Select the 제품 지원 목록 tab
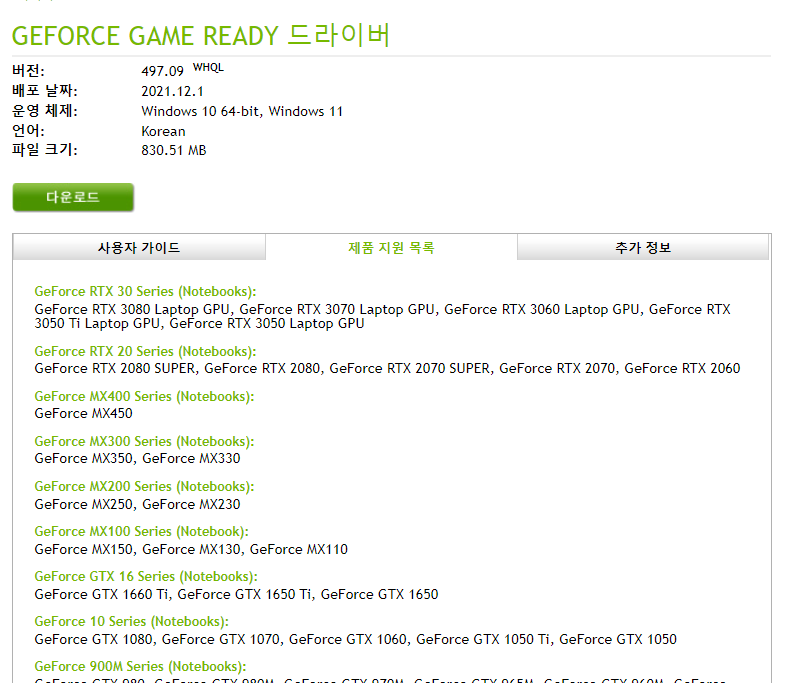The image size is (799, 683). pyautogui.click(x=391, y=248)
